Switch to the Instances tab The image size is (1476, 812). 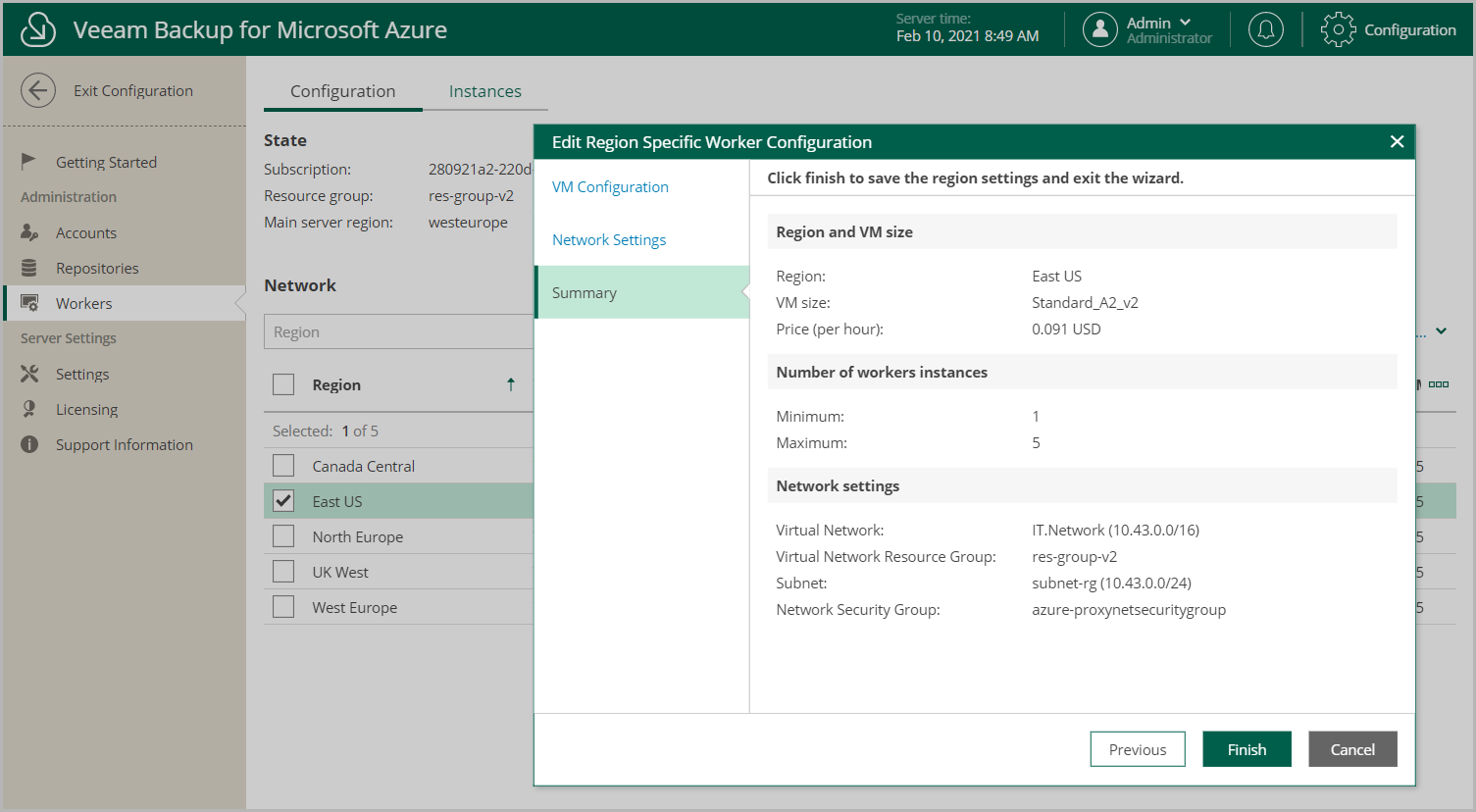[x=484, y=91]
